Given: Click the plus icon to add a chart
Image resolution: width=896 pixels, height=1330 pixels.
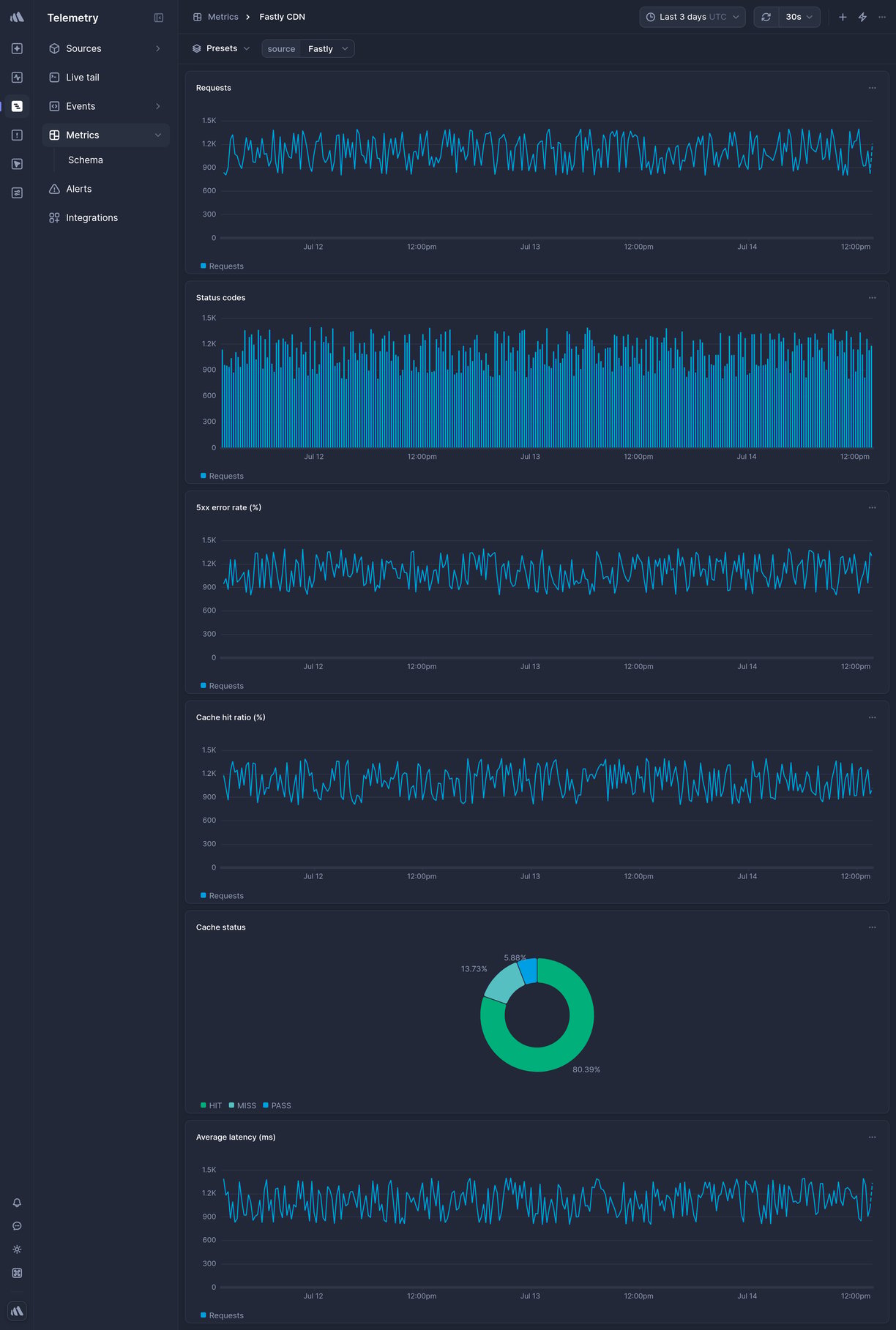Looking at the screenshot, I should pyautogui.click(x=843, y=17).
